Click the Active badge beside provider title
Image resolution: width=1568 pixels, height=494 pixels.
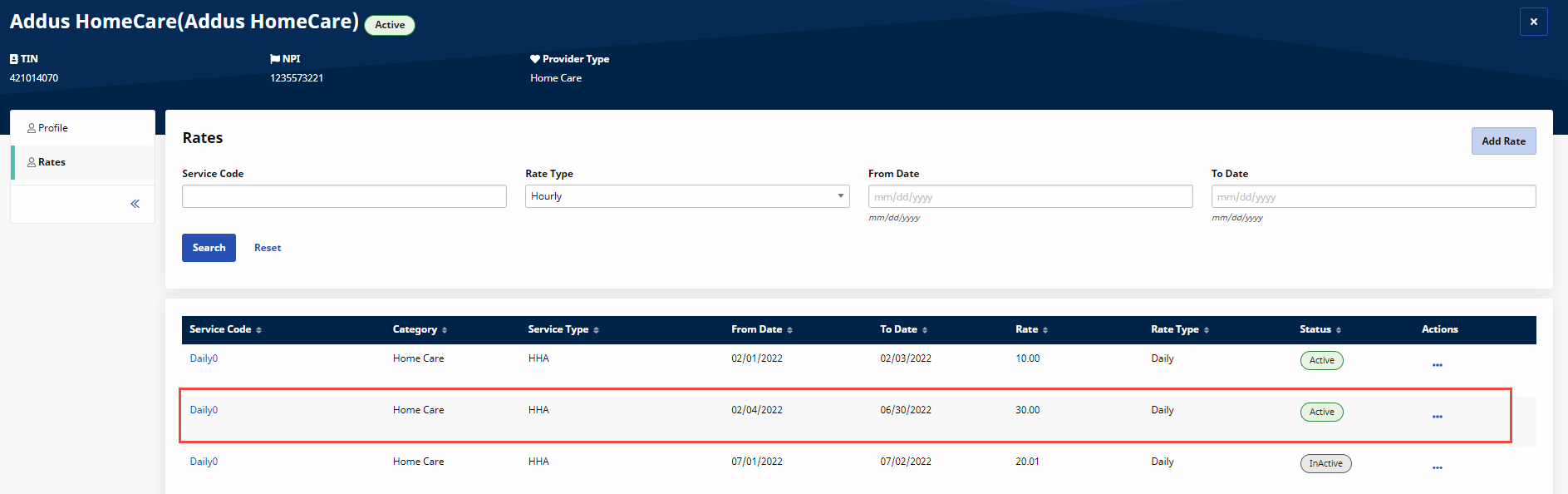[x=390, y=25]
